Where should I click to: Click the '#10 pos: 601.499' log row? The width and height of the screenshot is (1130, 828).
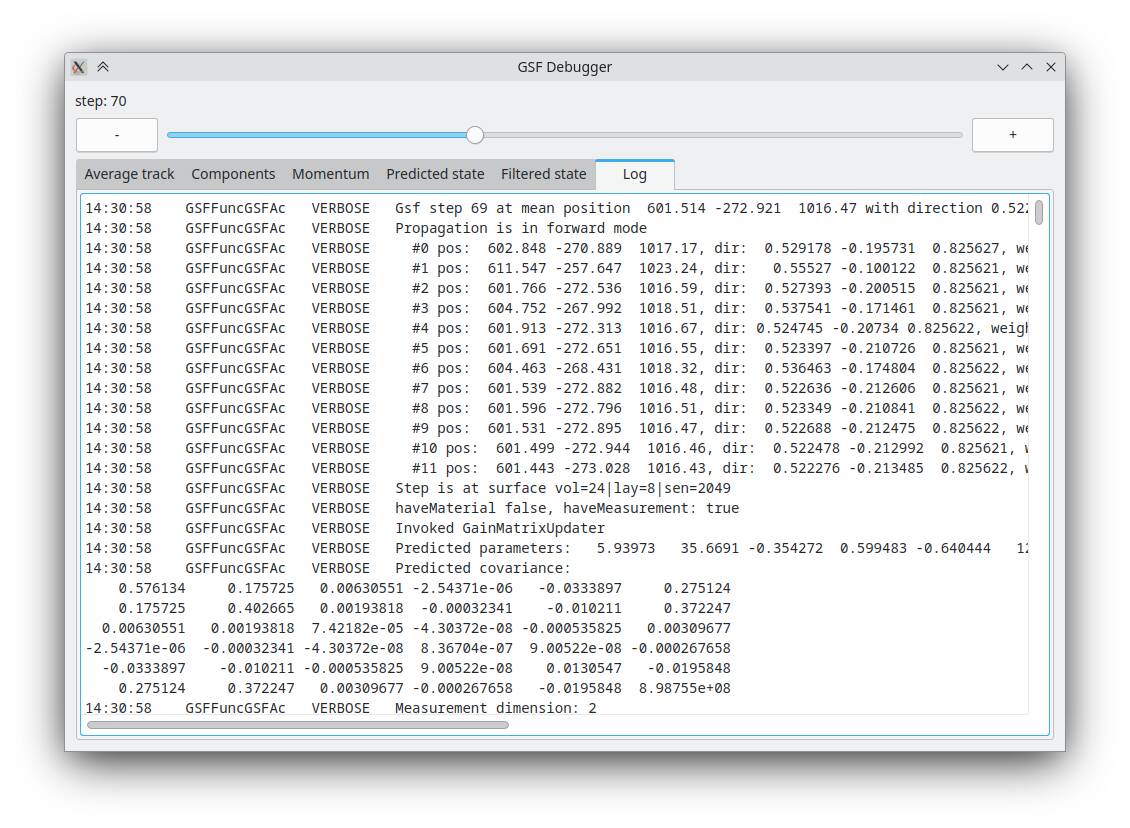point(556,448)
